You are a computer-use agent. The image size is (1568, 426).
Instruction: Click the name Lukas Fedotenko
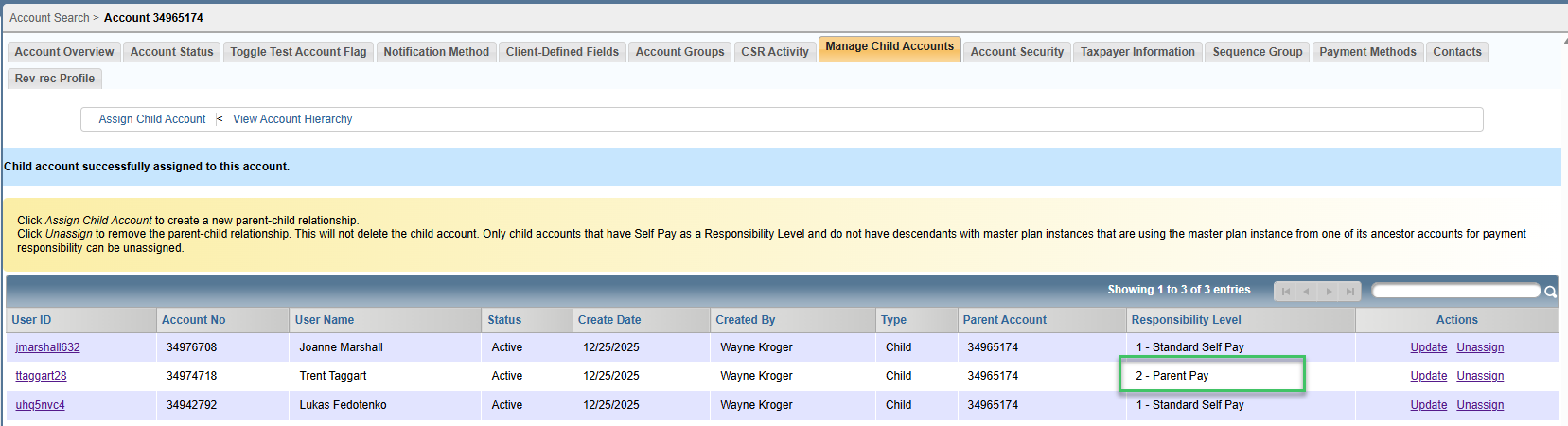pyautogui.click(x=343, y=405)
